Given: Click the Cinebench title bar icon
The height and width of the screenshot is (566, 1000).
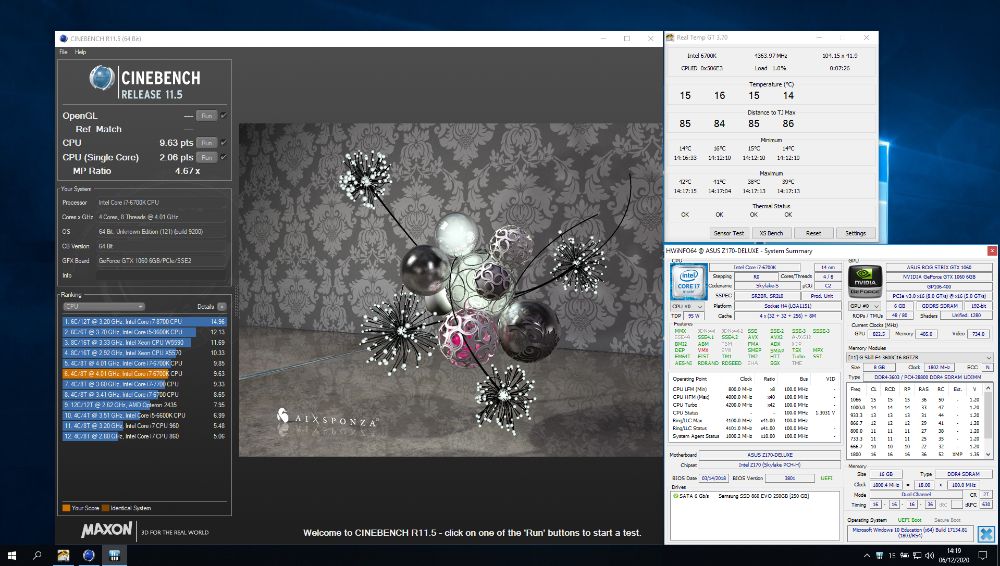Looking at the screenshot, I should [63, 38].
